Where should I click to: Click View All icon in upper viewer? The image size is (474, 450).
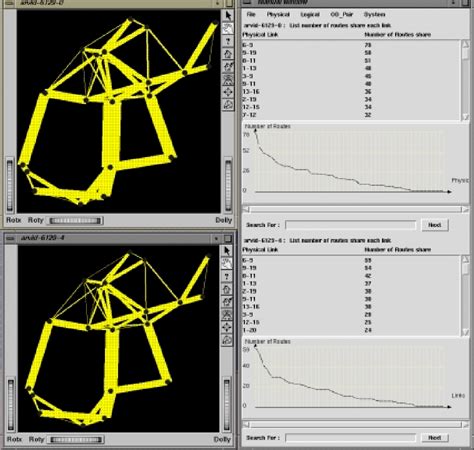[x=228, y=79]
